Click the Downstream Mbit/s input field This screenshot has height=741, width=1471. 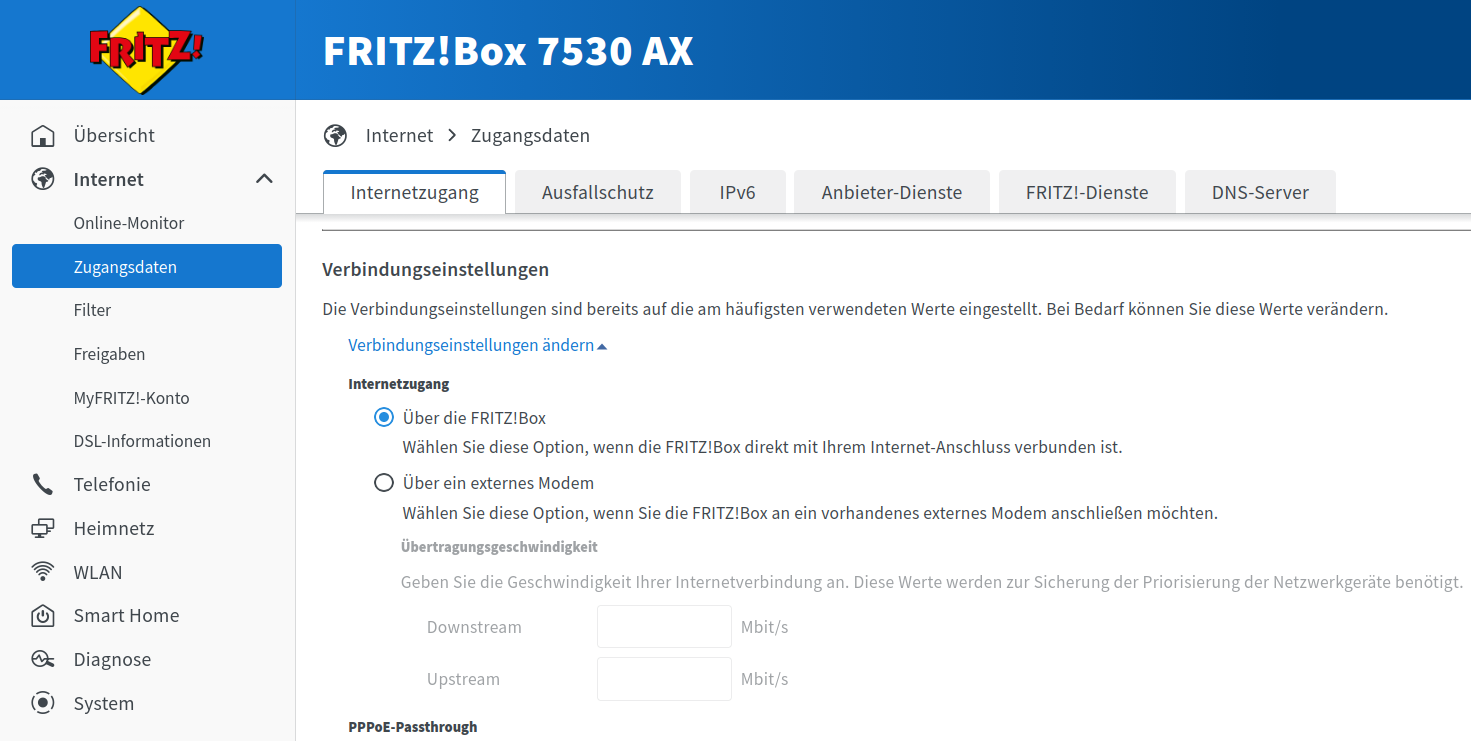click(664, 627)
